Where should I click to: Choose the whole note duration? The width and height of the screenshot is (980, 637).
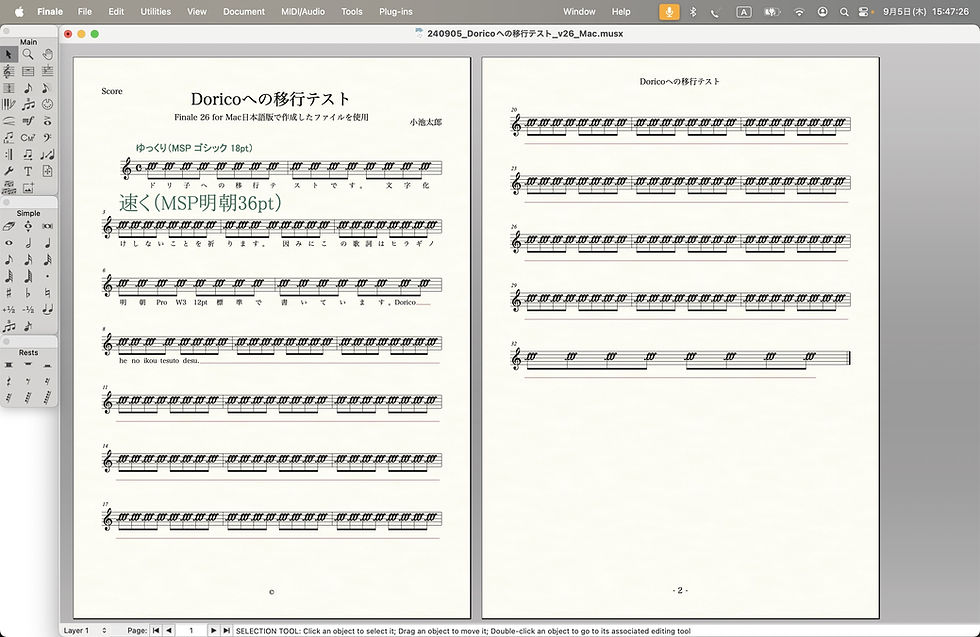click(x=9, y=243)
